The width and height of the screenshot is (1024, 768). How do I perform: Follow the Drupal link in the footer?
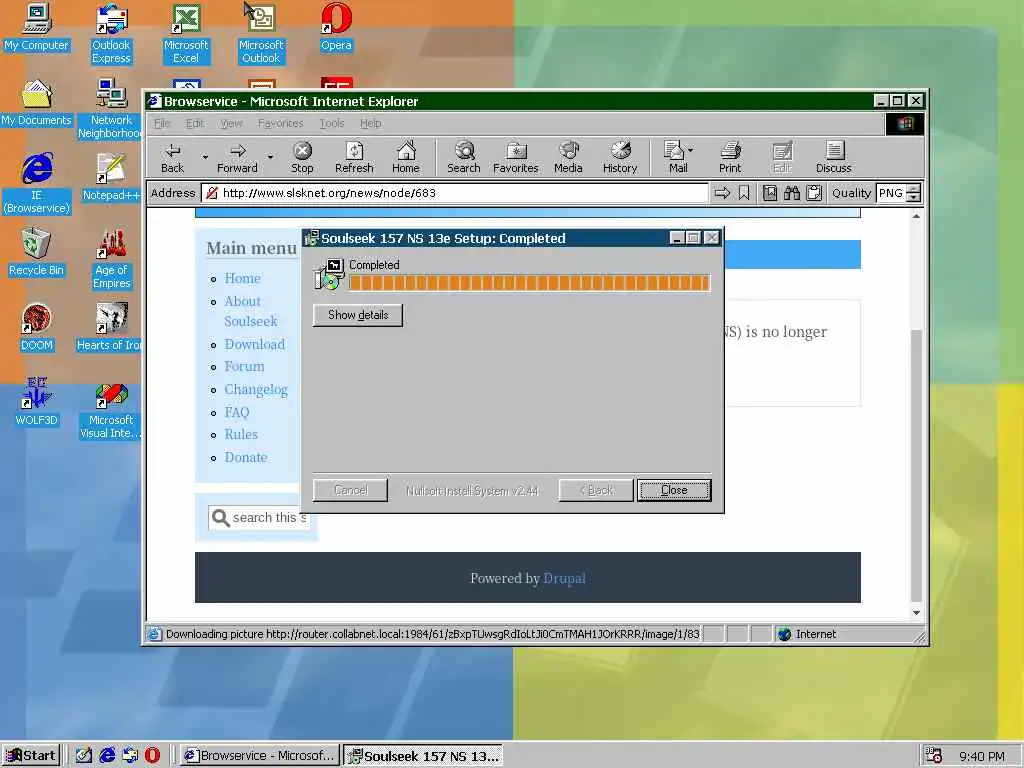tap(564, 579)
